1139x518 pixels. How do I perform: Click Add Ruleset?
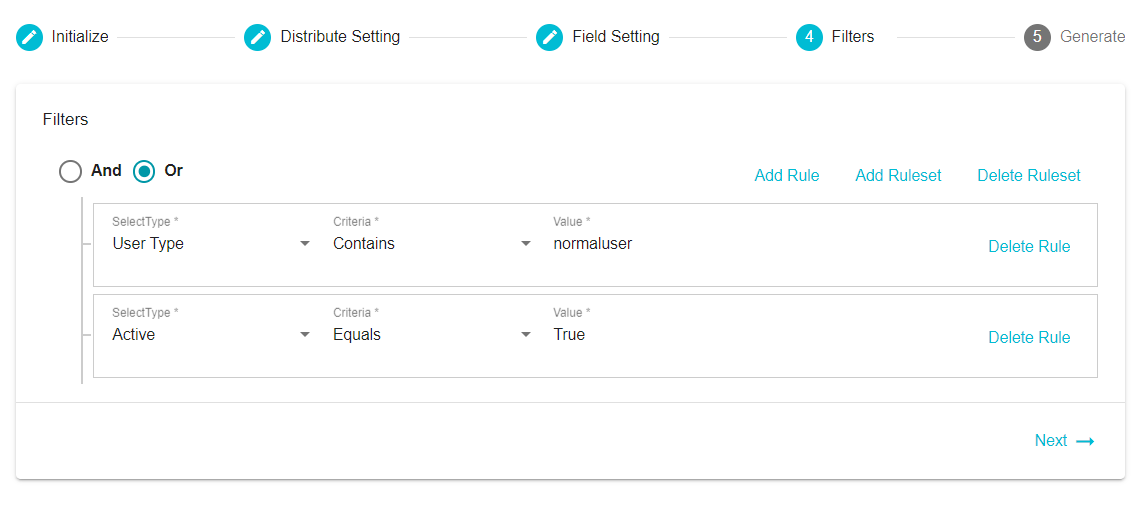click(x=899, y=175)
